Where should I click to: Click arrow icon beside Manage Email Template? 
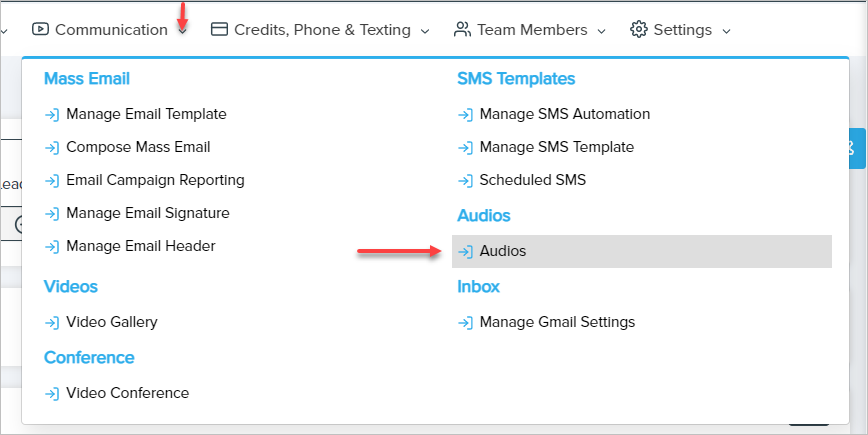click(52, 115)
